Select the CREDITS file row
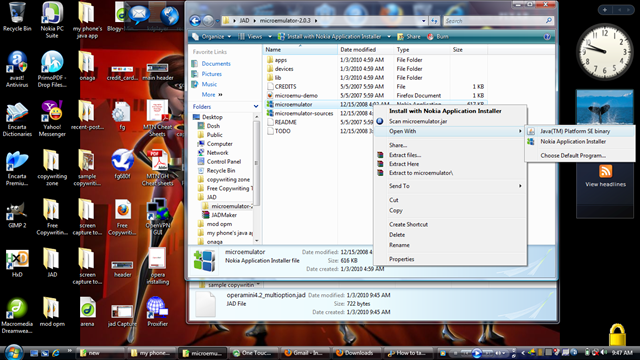The width and height of the screenshot is (640, 360). pos(376,87)
